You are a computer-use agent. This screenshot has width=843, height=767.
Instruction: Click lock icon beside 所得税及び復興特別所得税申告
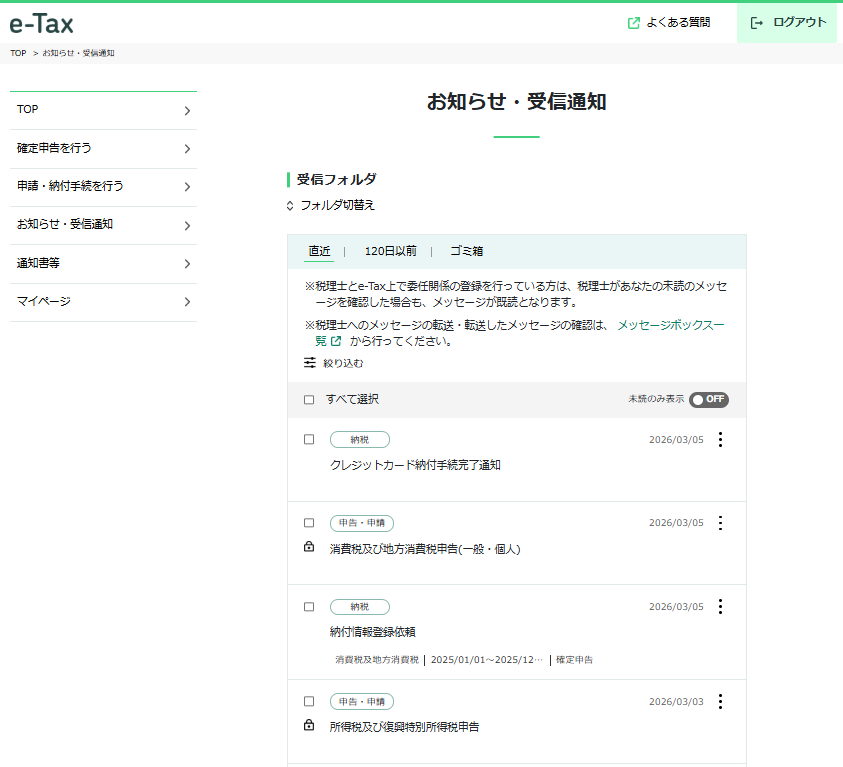[x=309, y=726]
